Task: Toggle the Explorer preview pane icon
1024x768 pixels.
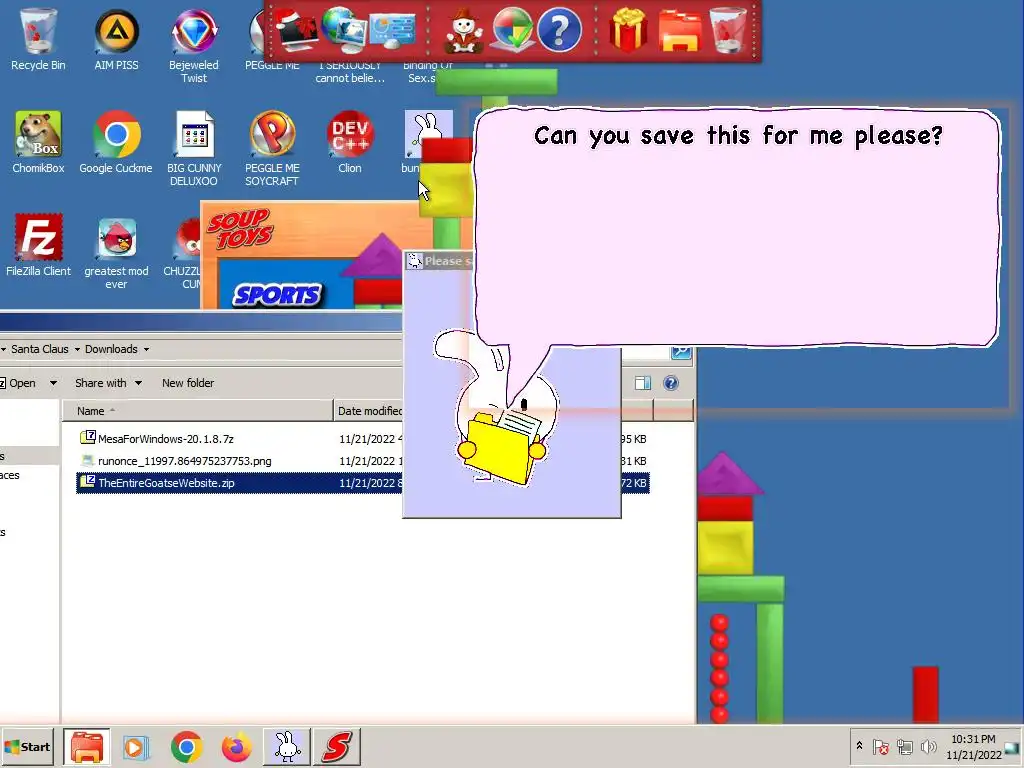Action: tap(643, 383)
